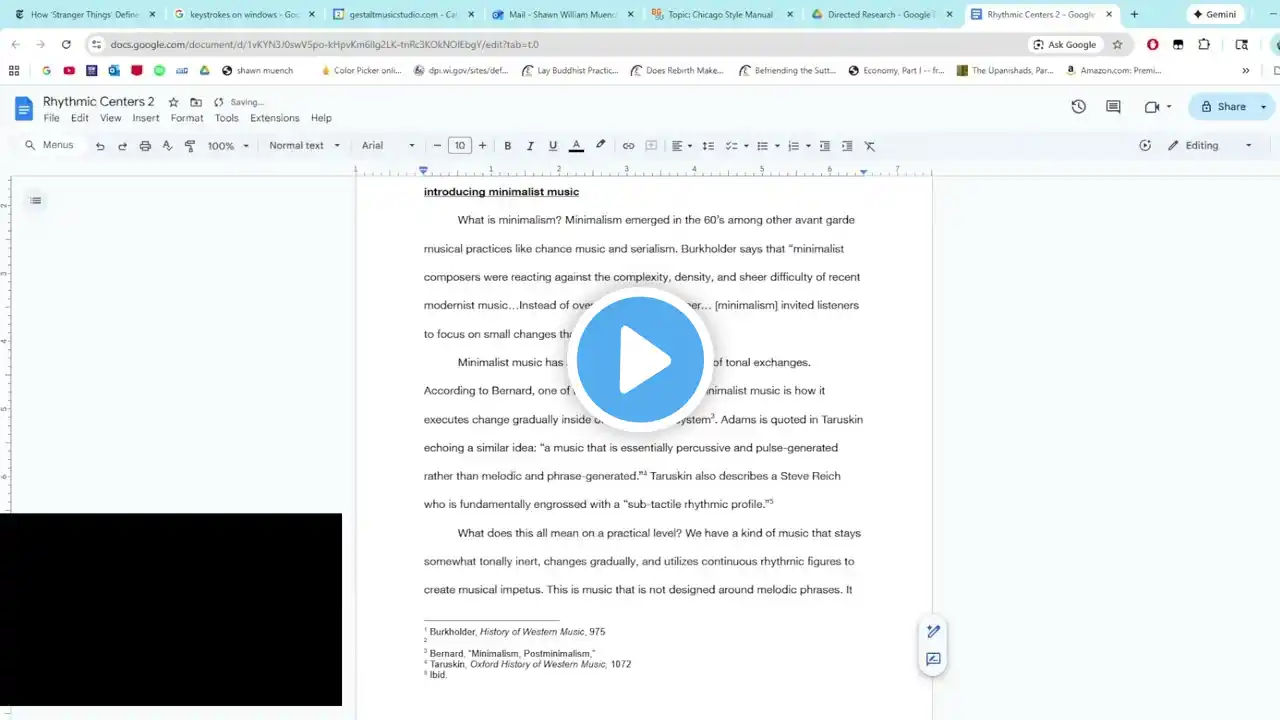The image size is (1280, 720).
Task: Click the clear formatting icon
Action: click(870, 146)
